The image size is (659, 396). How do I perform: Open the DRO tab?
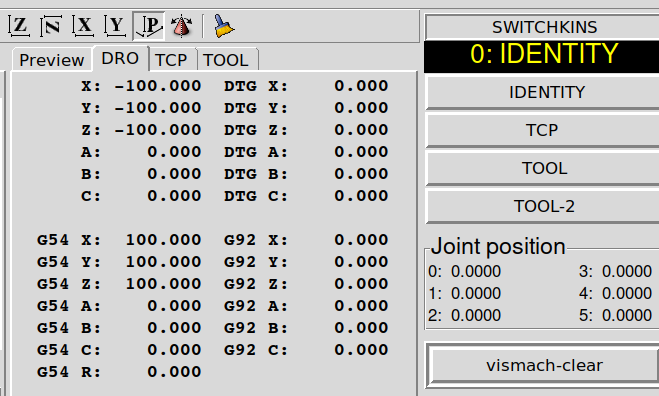click(120, 58)
